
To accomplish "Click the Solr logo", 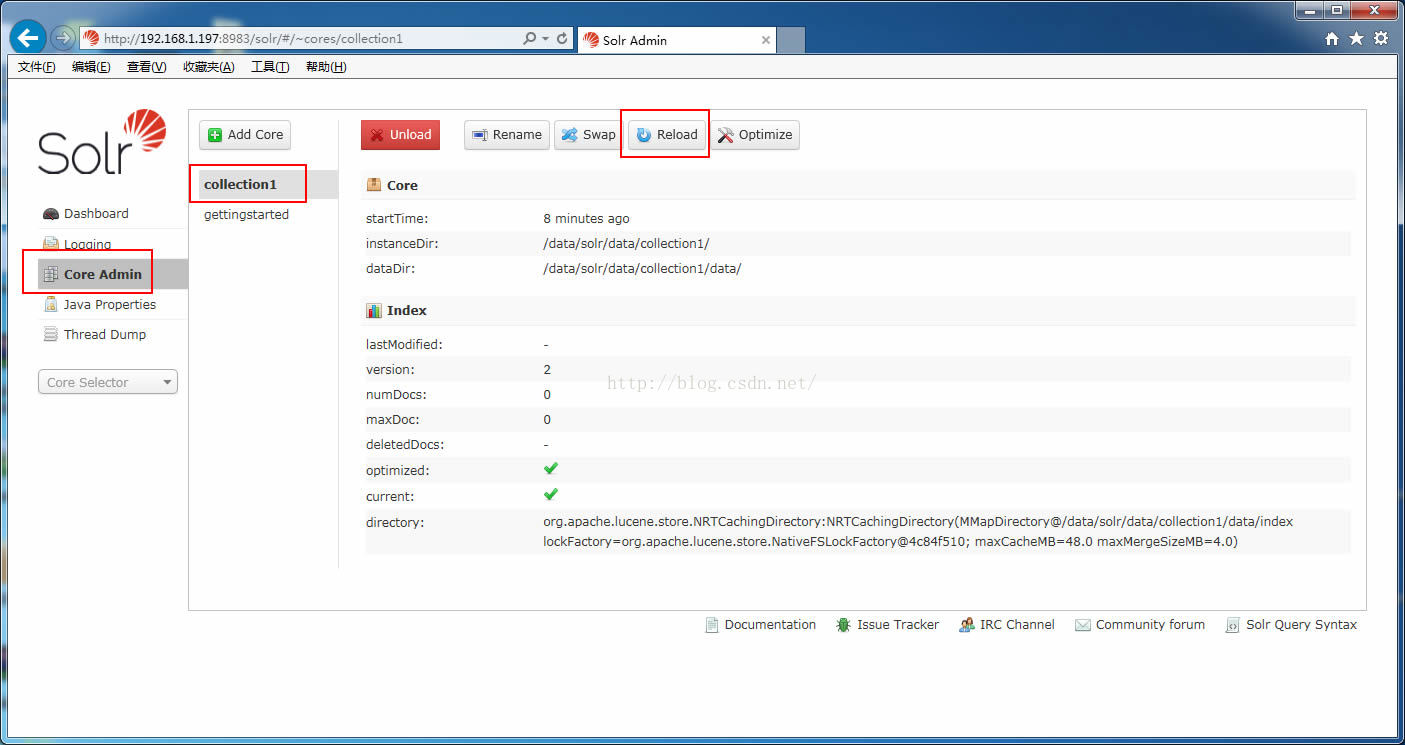I will point(102,143).
